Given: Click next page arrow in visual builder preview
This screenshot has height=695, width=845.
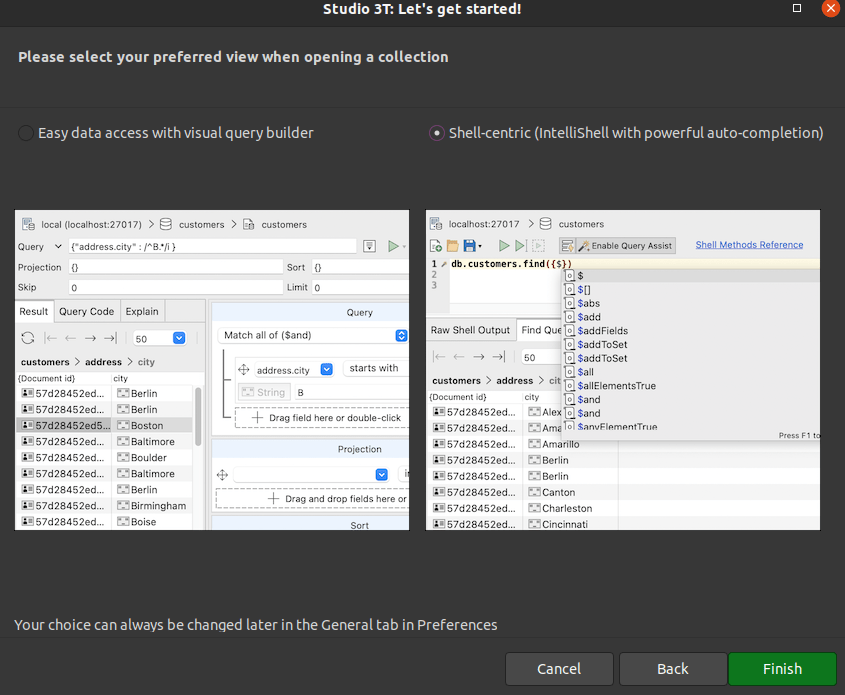Looking at the screenshot, I should [x=90, y=338].
